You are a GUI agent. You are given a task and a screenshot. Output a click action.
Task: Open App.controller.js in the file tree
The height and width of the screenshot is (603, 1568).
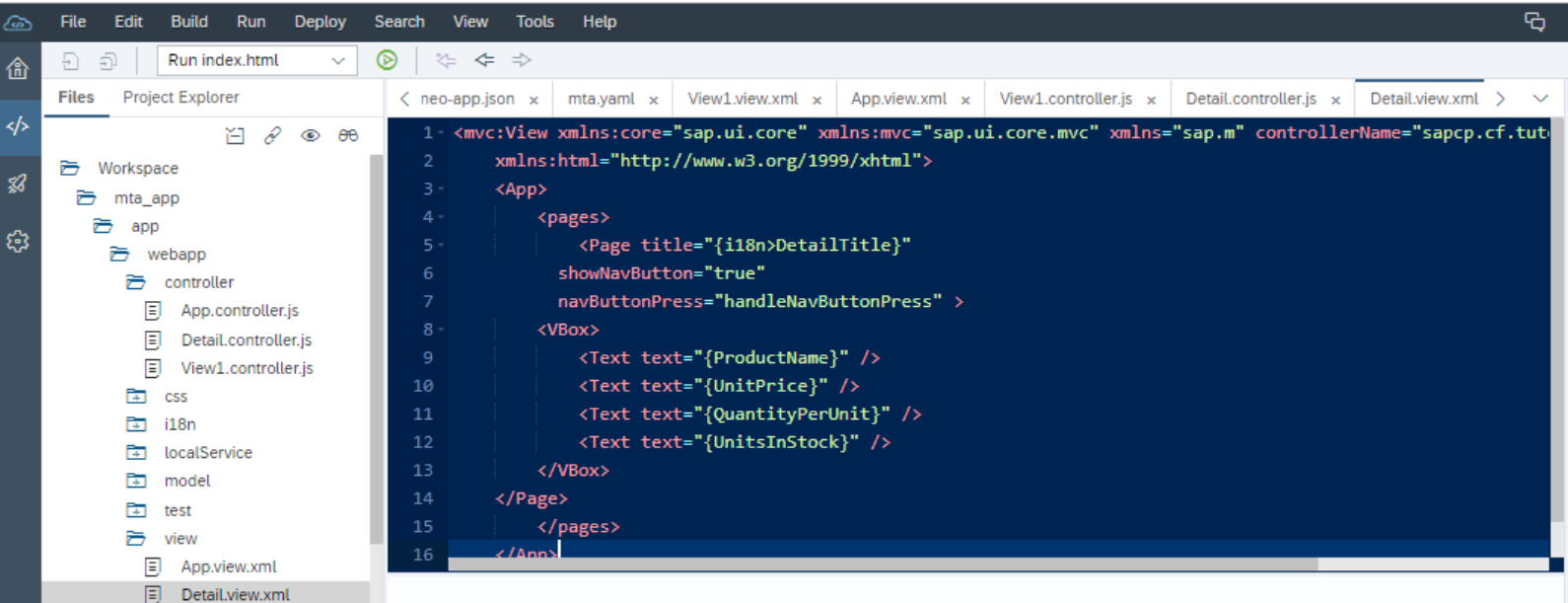tap(240, 311)
